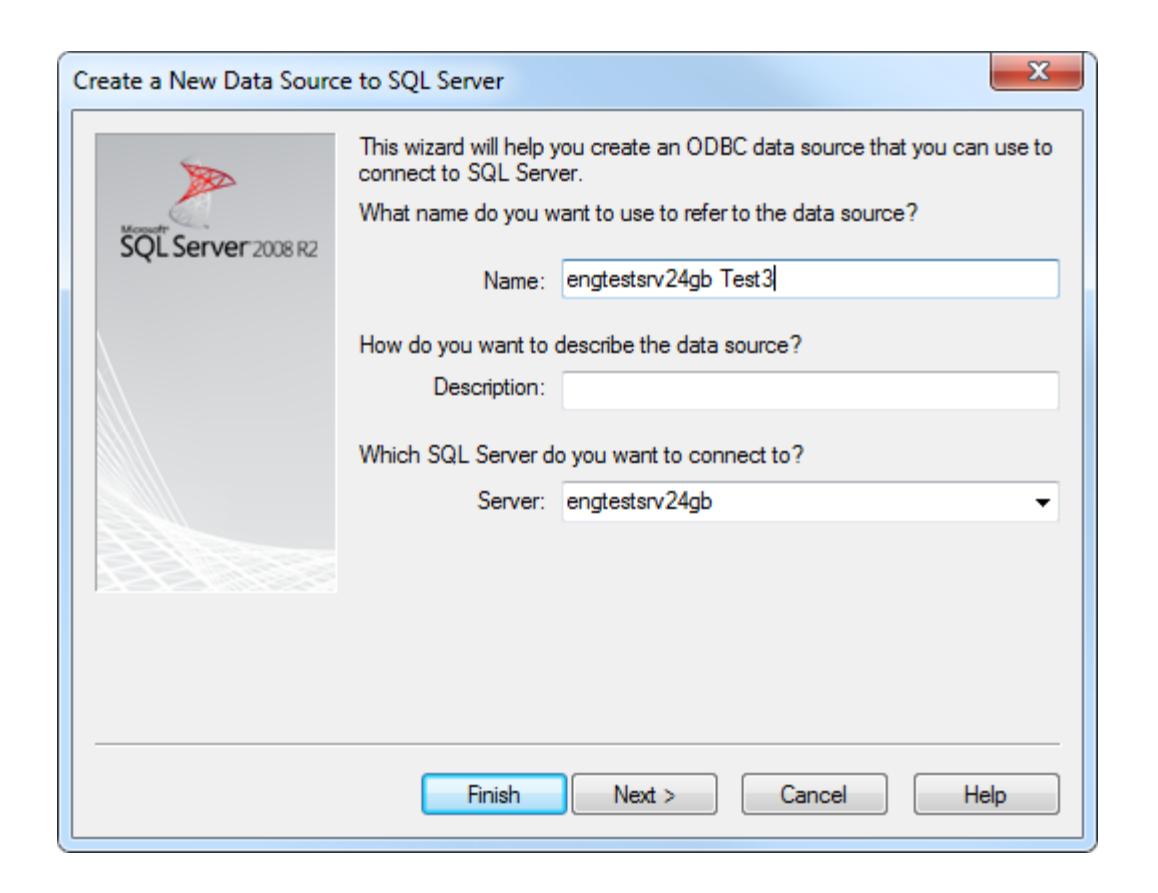
Task: Expand the Server dropdown arrow
Action: click(1042, 502)
